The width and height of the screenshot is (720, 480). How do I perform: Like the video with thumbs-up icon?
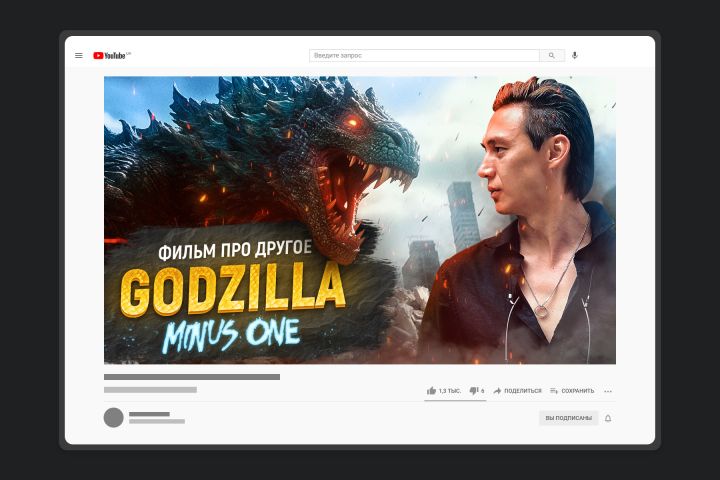click(431, 391)
